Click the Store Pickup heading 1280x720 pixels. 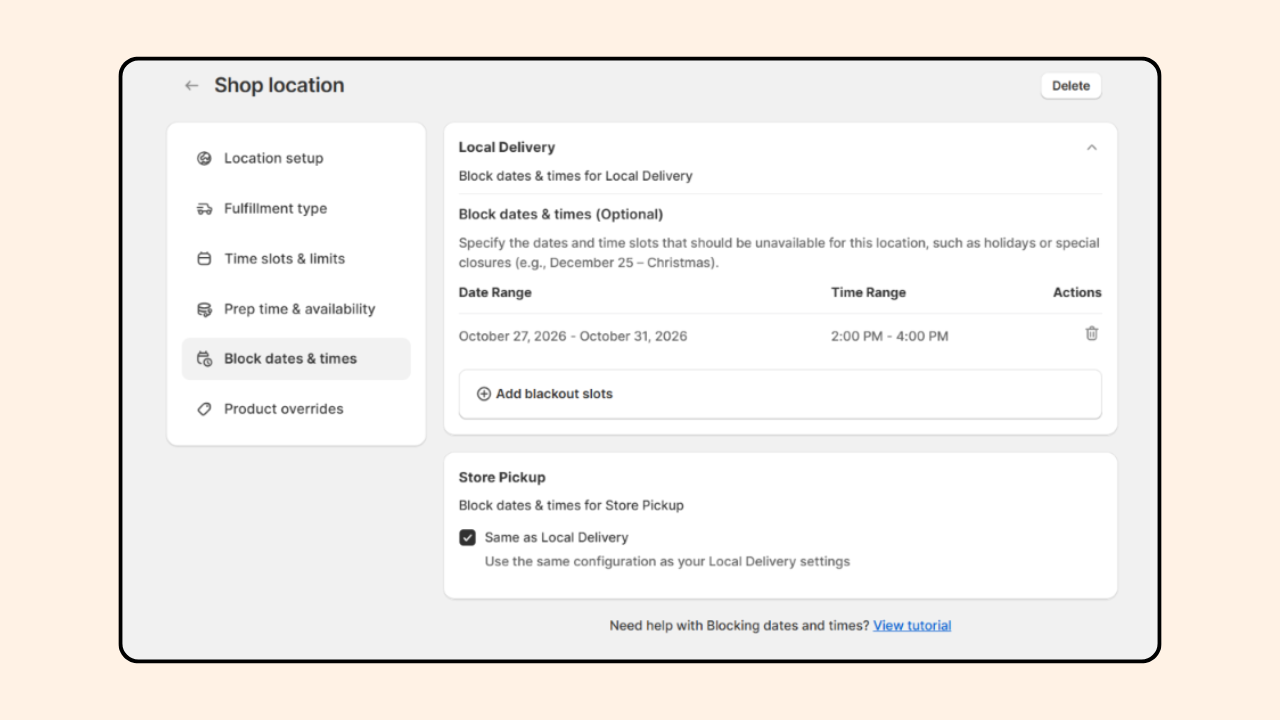[502, 478]
